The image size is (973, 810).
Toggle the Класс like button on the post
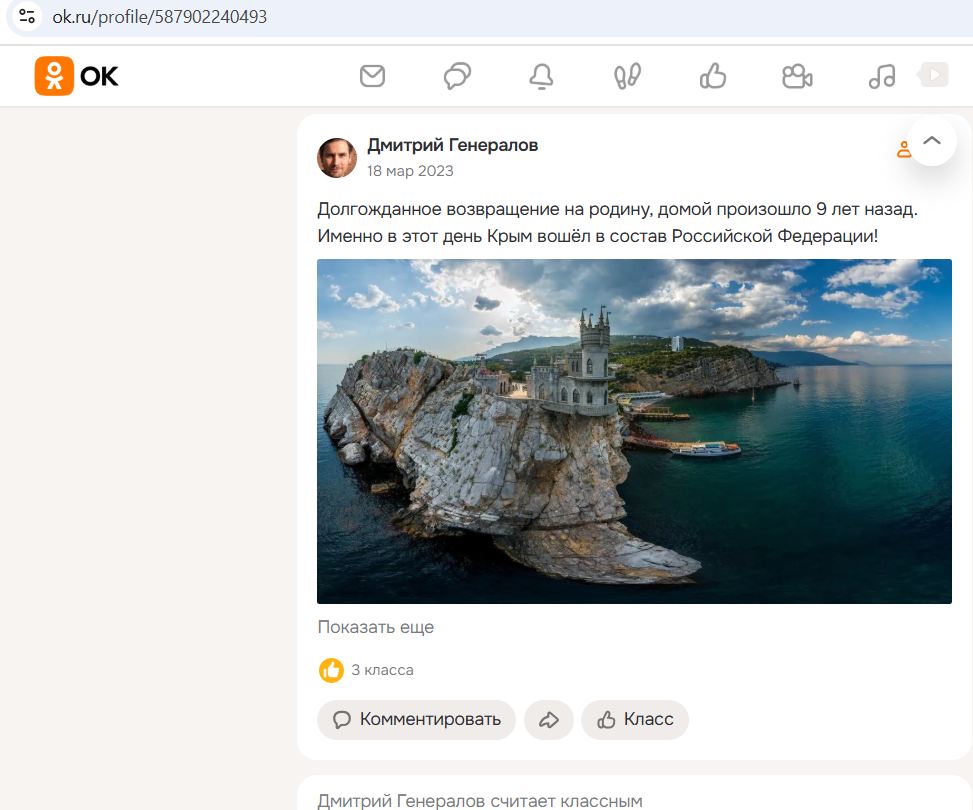pyautogui.click(x=635, y=719)
